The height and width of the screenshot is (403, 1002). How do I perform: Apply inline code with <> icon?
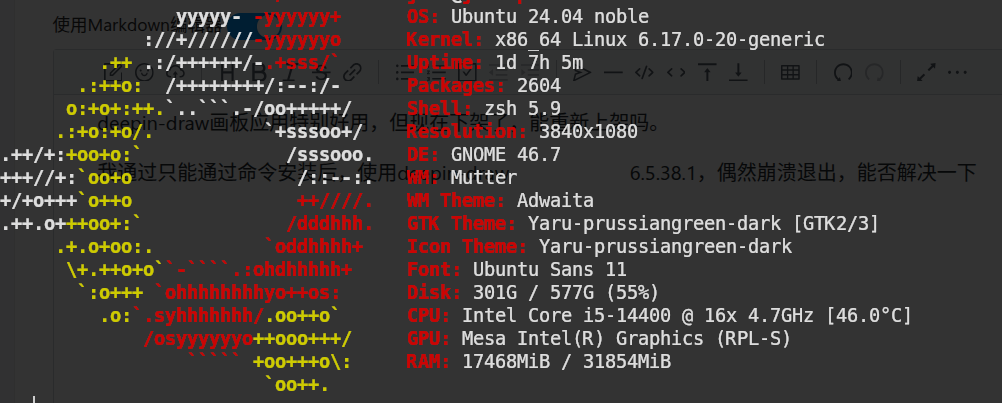tap(677, 73)
